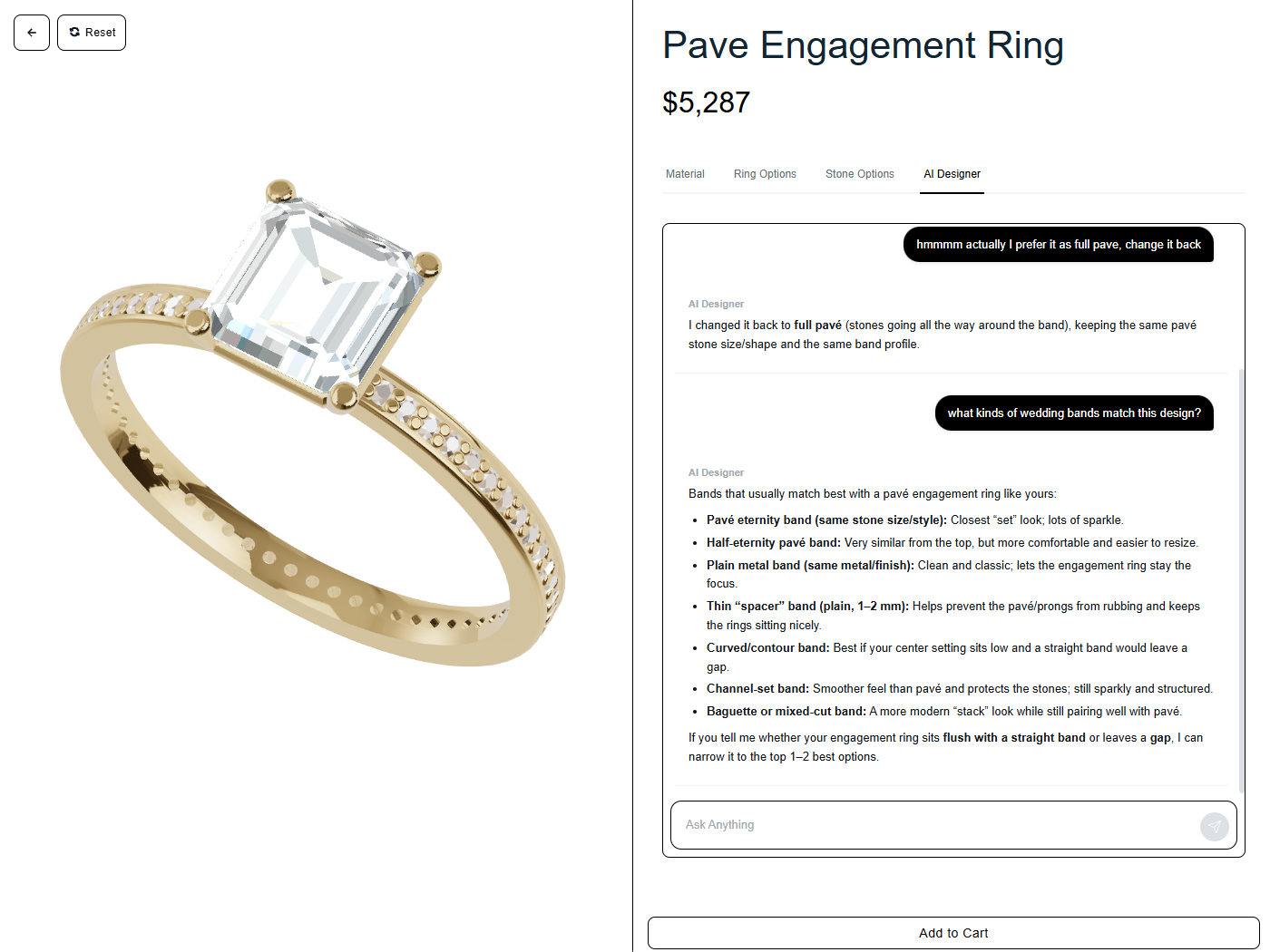Click the wedding bands question message bubble

tap(1074, 413)
